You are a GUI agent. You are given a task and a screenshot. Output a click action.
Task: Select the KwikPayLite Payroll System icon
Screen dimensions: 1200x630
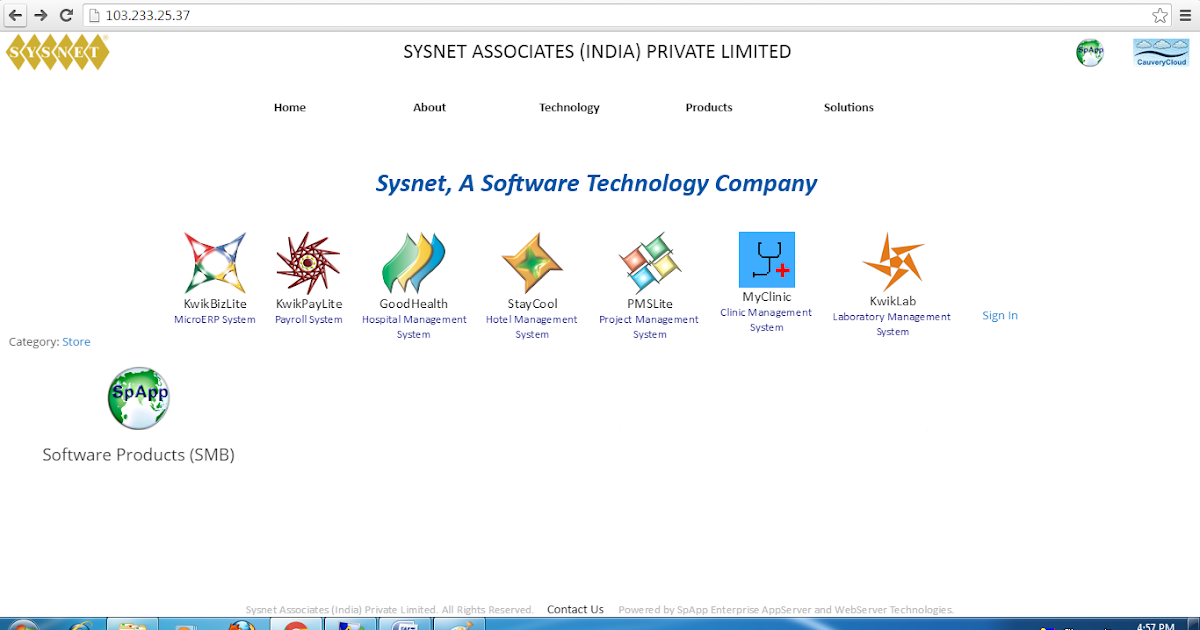coord(309,262)
